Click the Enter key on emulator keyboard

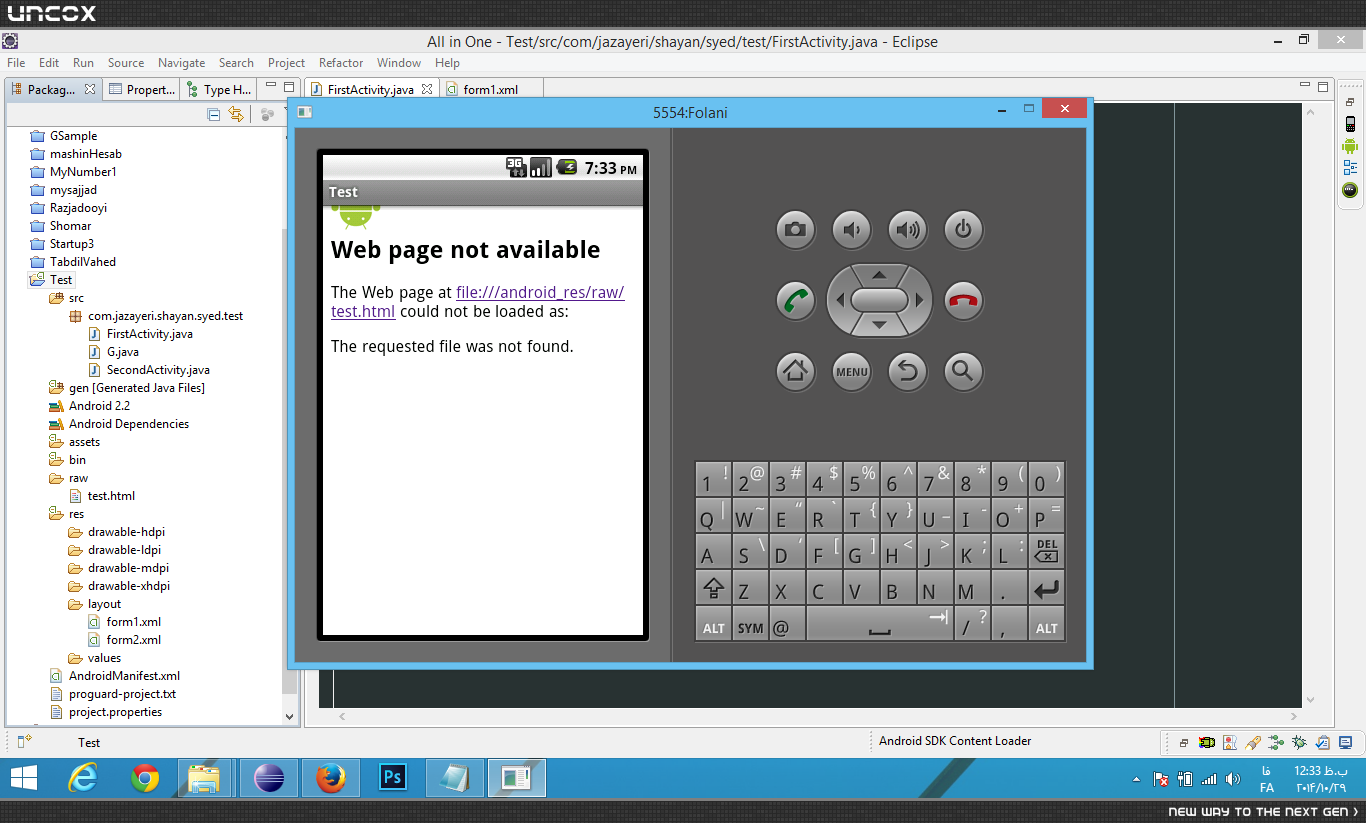pos(1046,587)
